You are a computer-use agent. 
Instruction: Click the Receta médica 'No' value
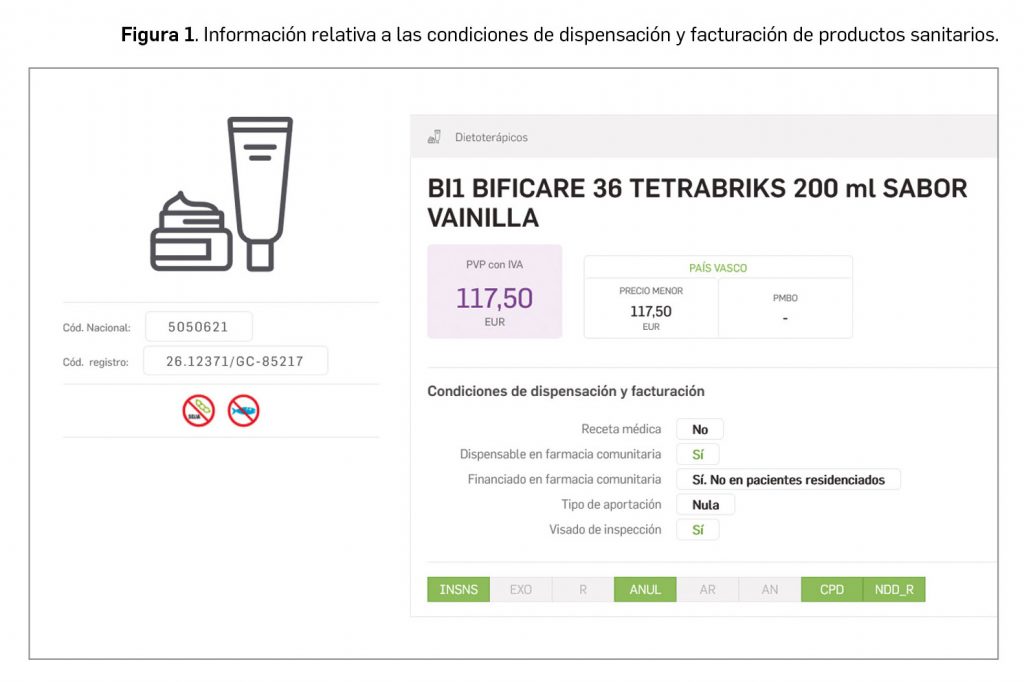point(700,429)
